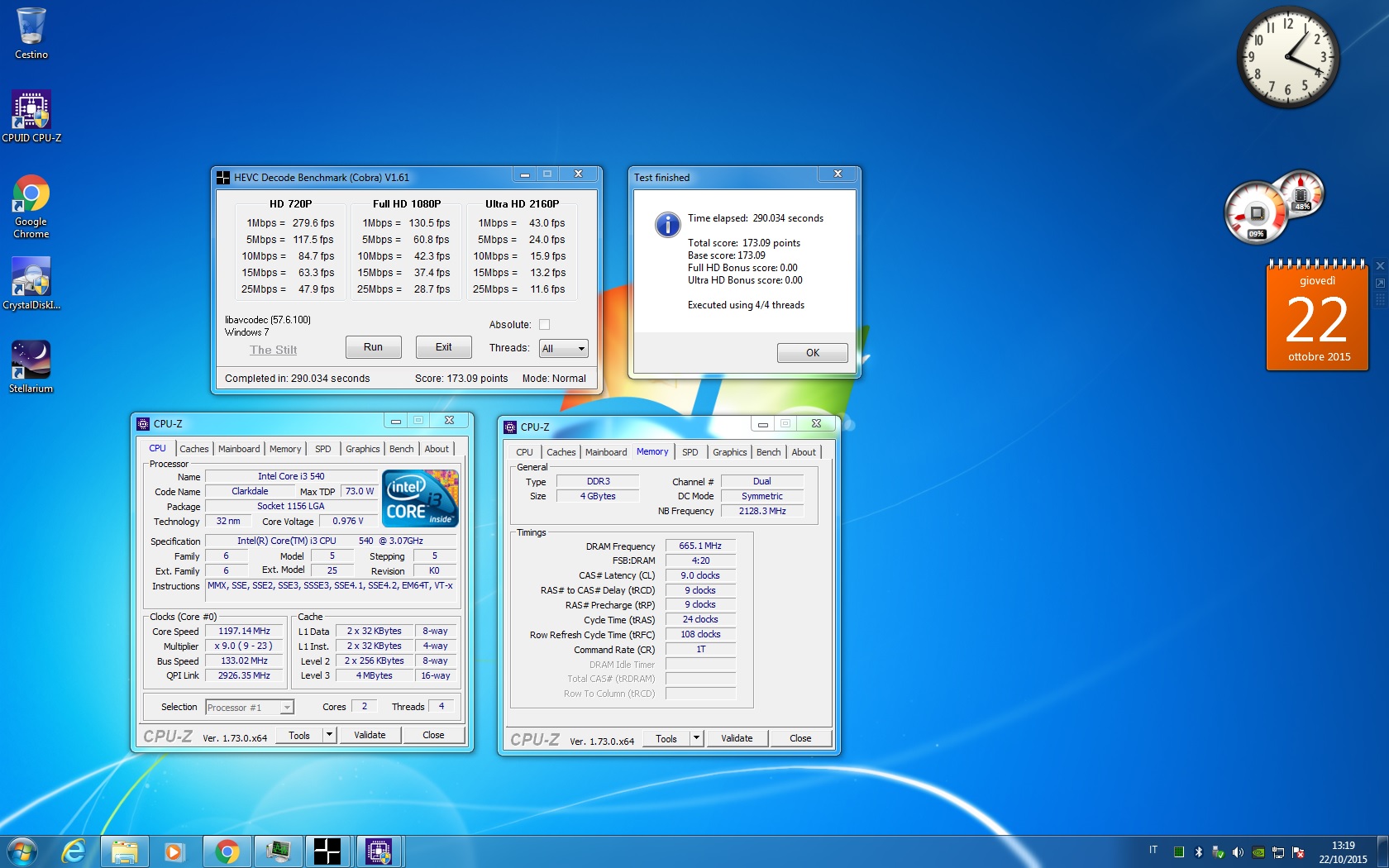This screenshot has height=868, width=1389.
Task: Open the CPUID CPU-Z desktop shortcut
Action: (31, 116)
